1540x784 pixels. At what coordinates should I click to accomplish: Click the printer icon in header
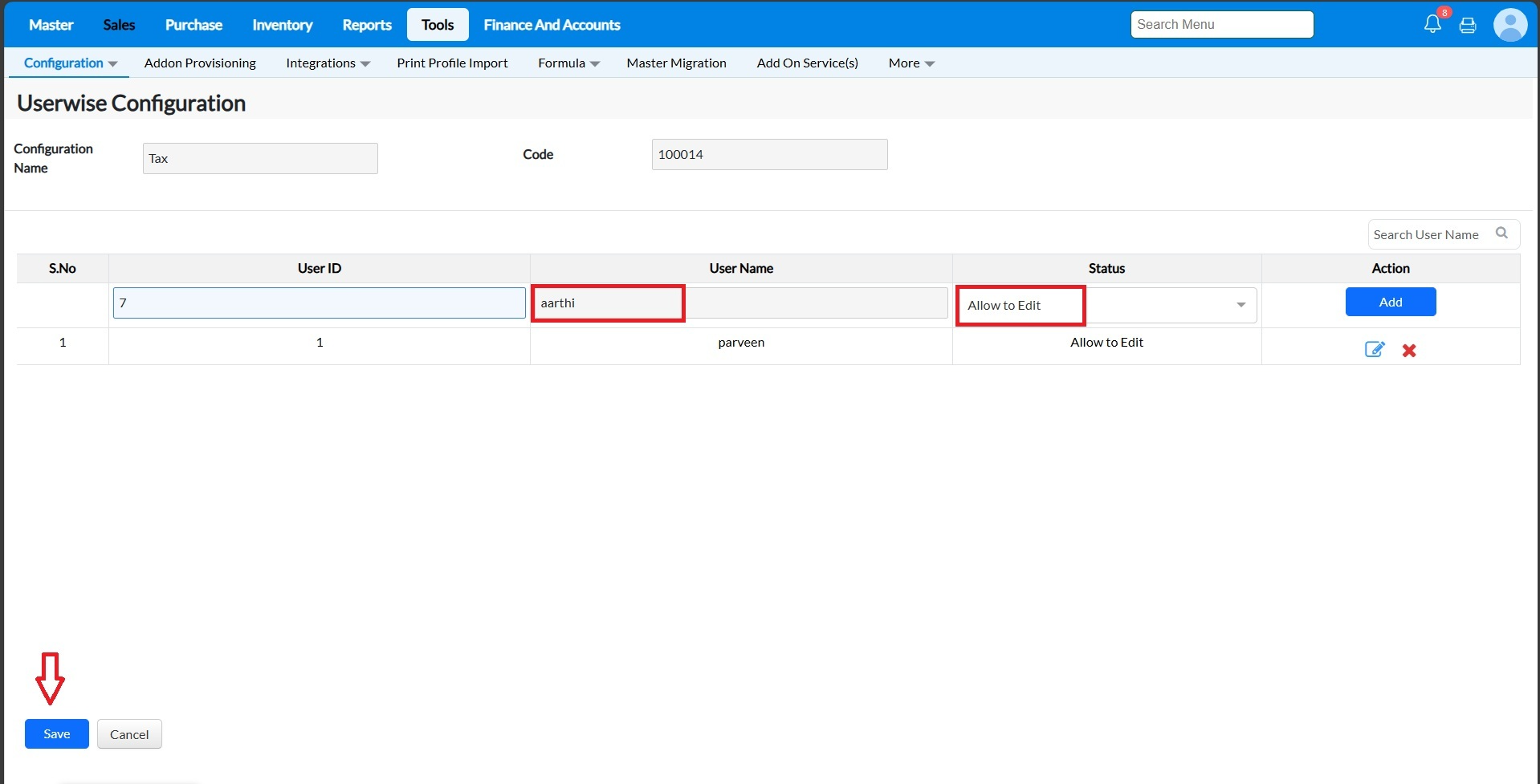pos(1468,25)
